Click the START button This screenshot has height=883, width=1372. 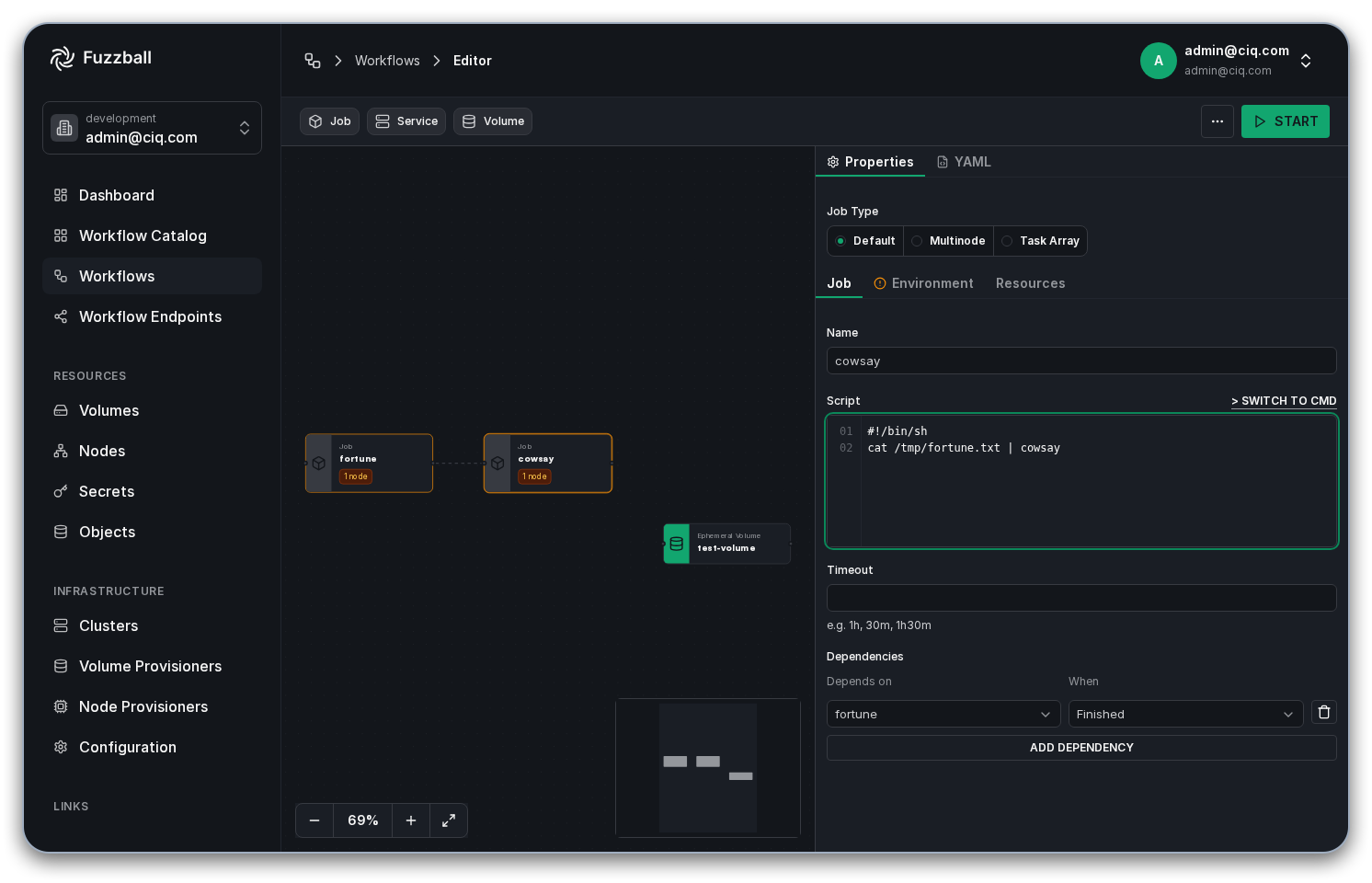1285,121
